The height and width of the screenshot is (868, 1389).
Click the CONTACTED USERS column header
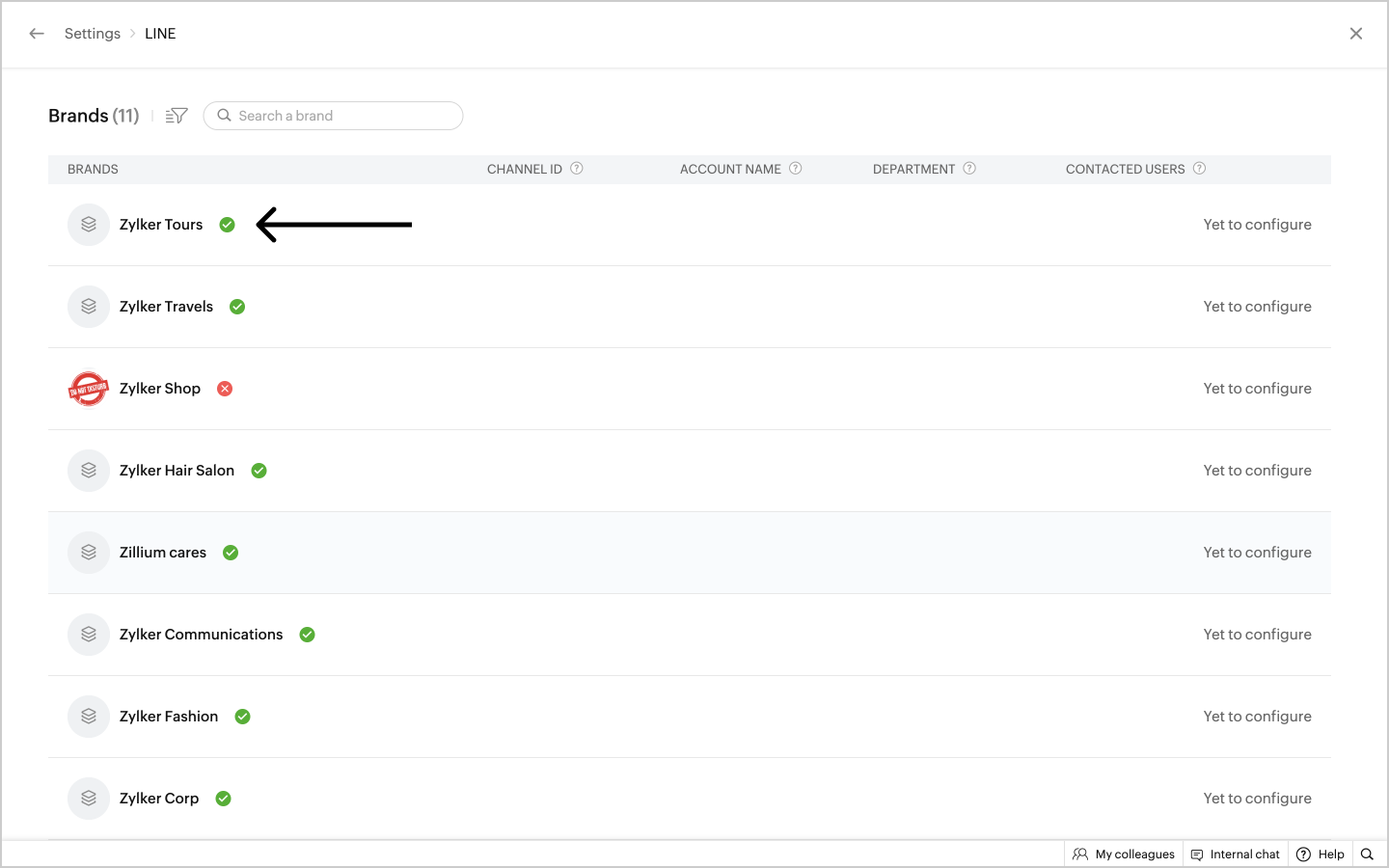pos(1125,169)
